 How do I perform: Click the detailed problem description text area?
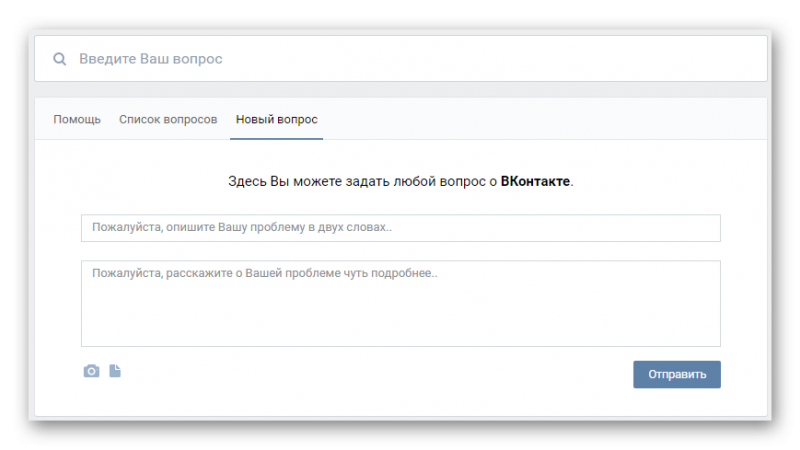[x=401, y=304]
